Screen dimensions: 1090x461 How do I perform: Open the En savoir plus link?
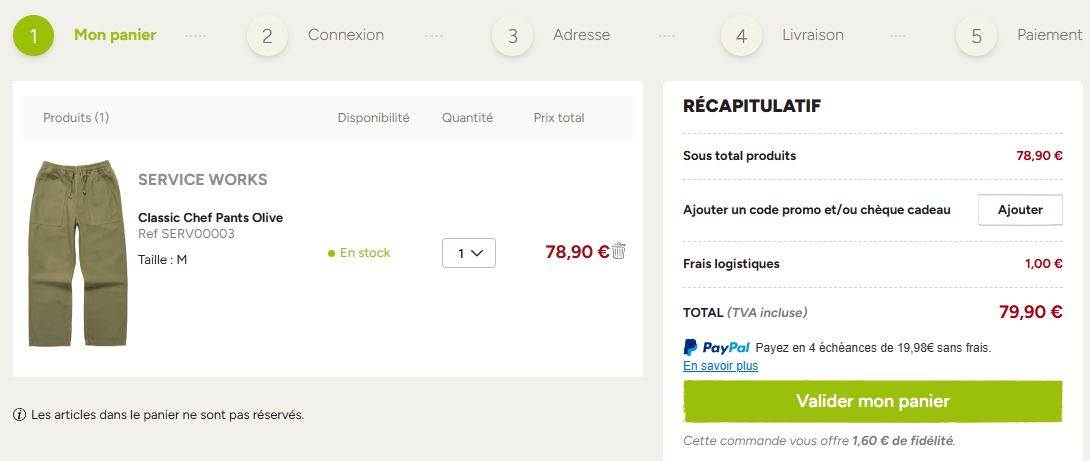pyautogui.click(x=720, y=366)
